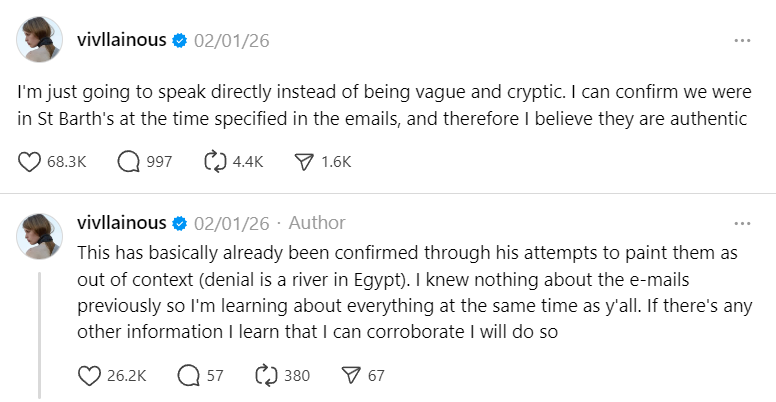
Task: Open comments on the Author reply
Action: tap(188, 376)
